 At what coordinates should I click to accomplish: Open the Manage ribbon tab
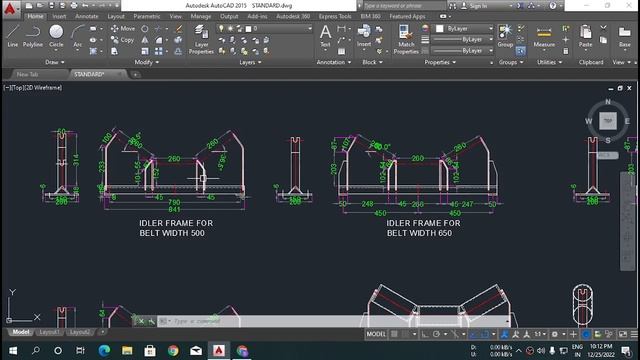click(x=201, y=16)
